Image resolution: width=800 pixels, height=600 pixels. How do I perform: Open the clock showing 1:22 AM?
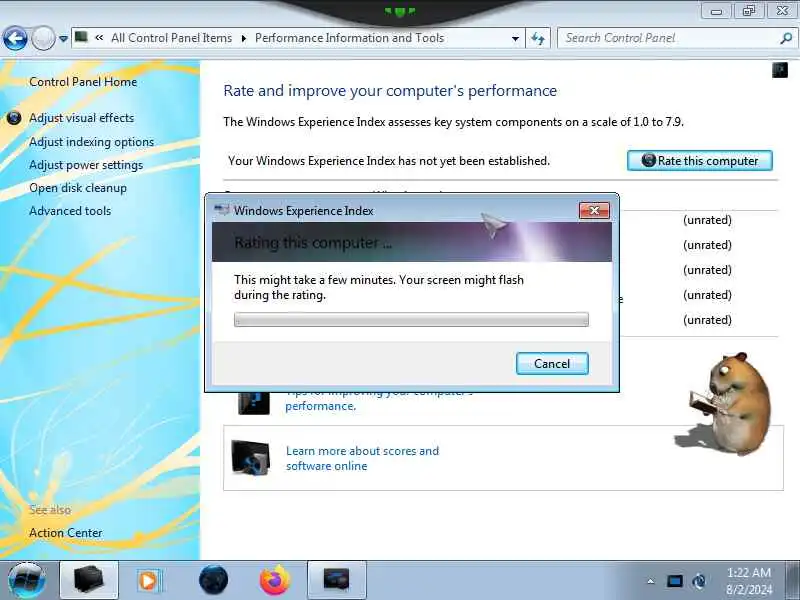(749, 581)
